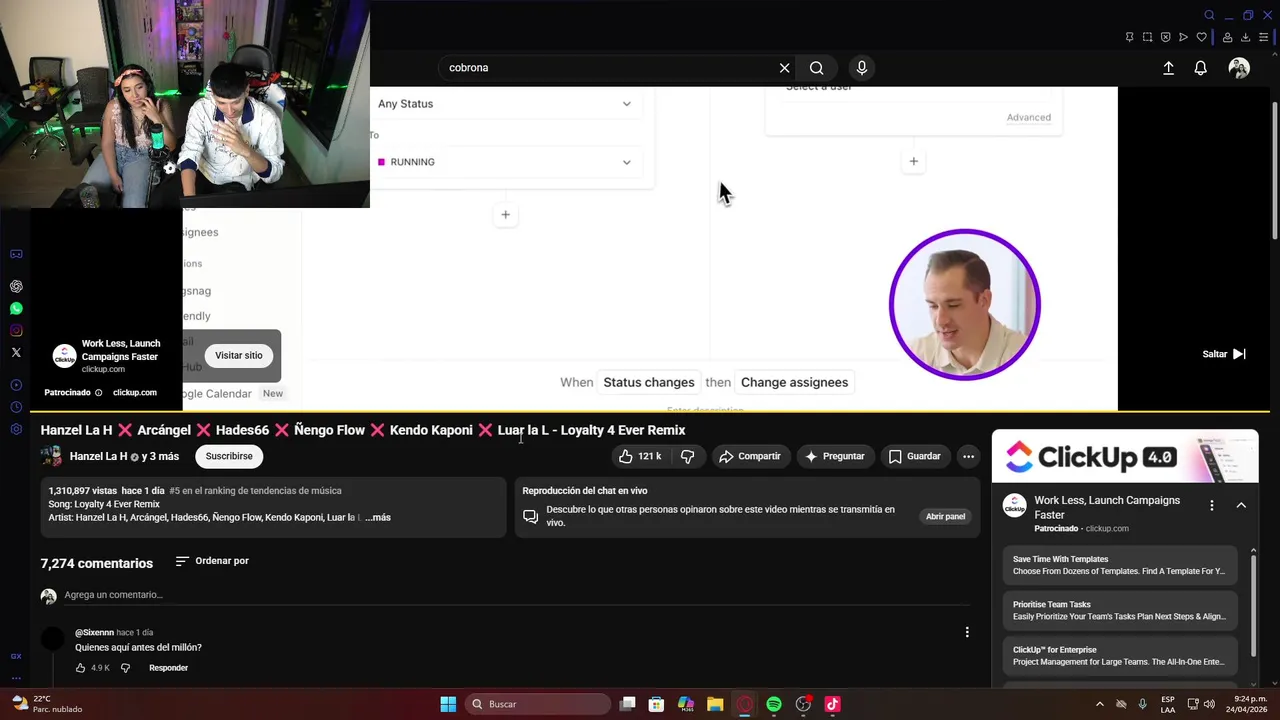Open TikTok from the taskbar
The width and height of the screenshot is (1280, 720).
(832, 704)
